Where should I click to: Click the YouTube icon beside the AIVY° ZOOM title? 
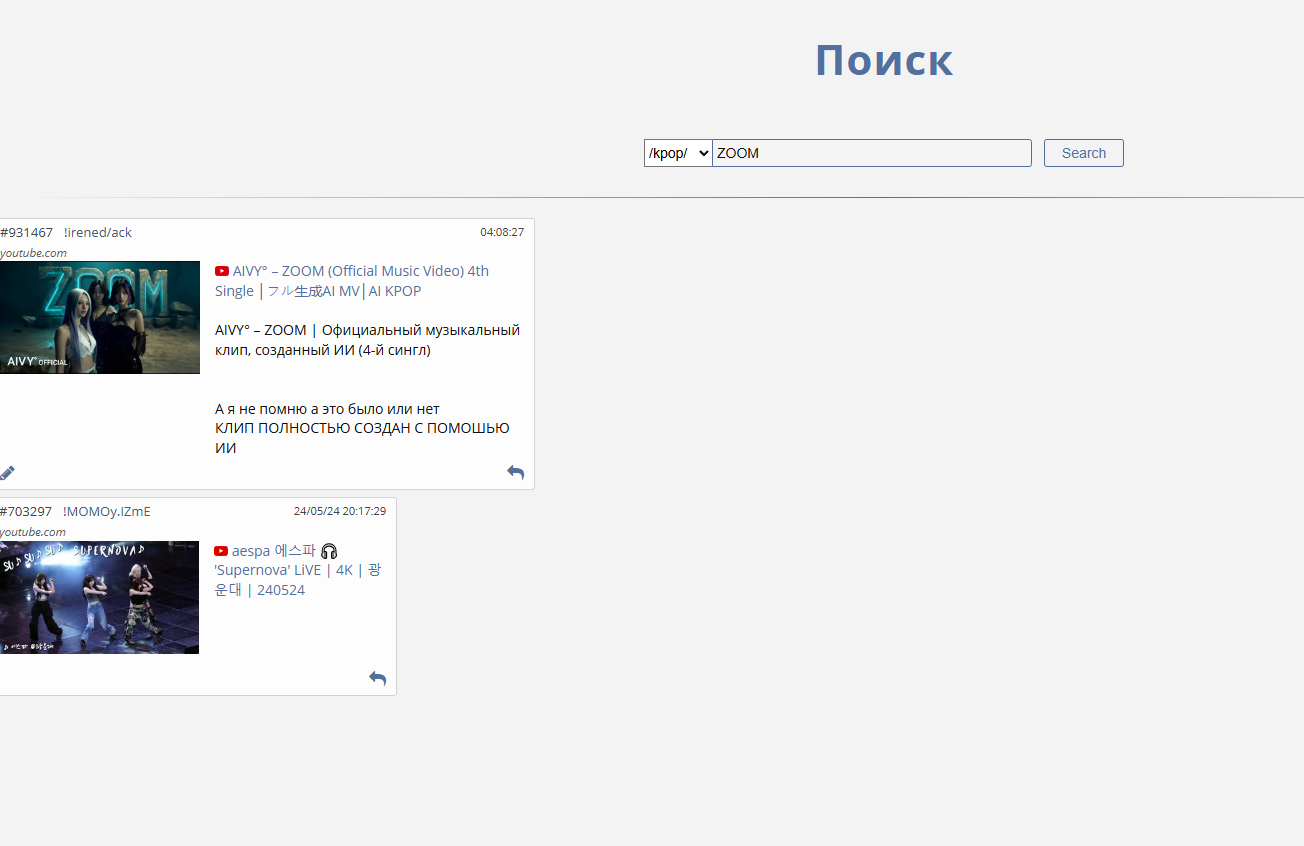(x=222, y=271)
